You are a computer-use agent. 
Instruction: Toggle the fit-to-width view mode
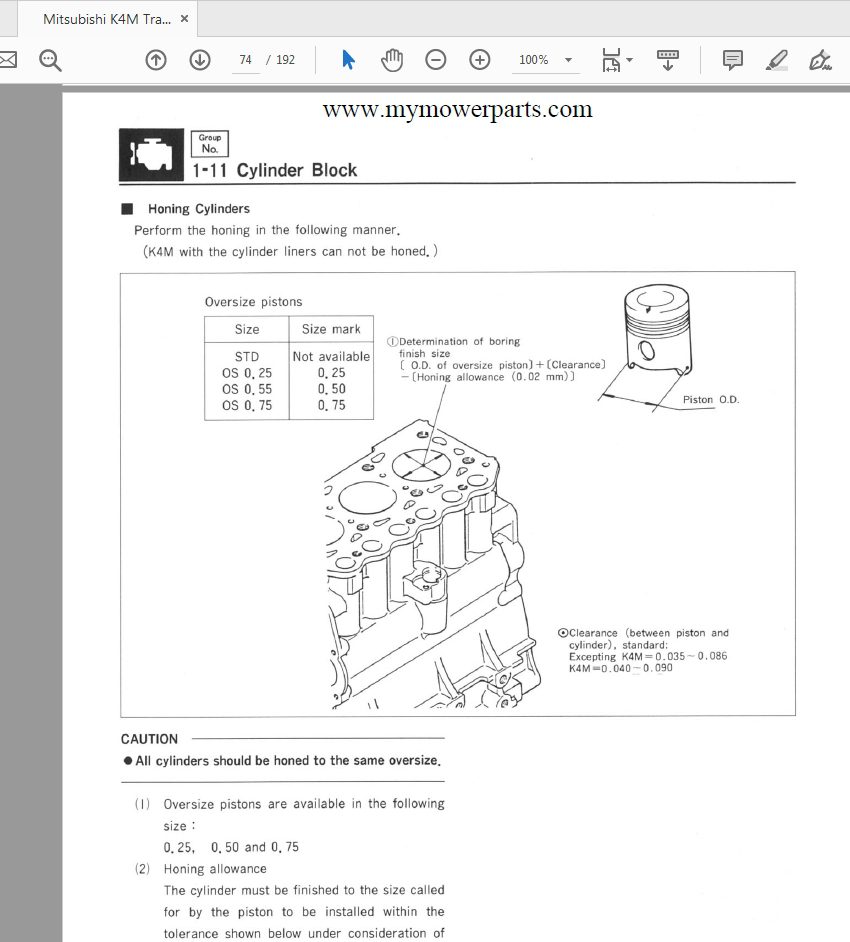click(x=611, y=59)
